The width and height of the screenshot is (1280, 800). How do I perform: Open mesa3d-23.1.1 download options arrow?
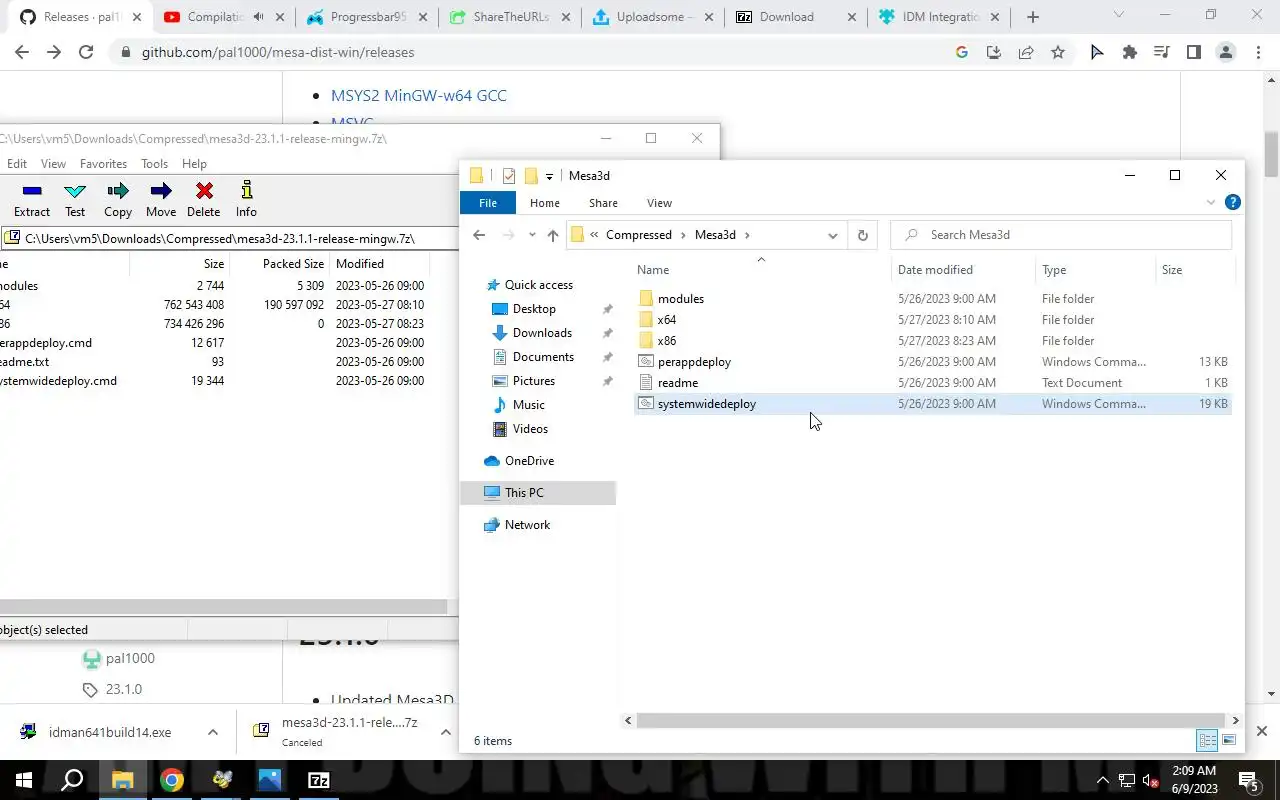click(x=446, y=732)
